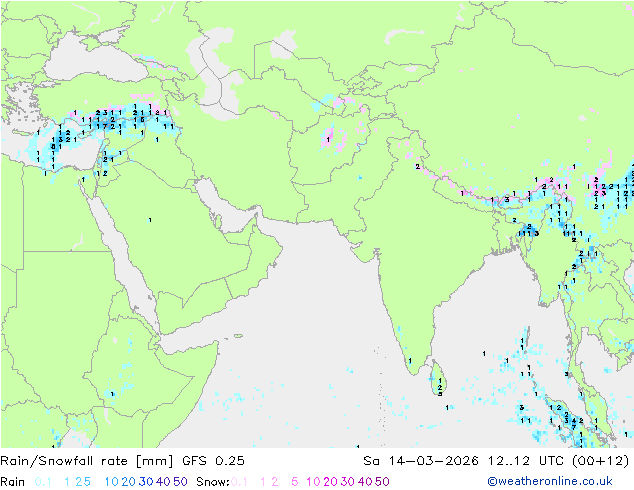This screenshot has width=634, height=490.
Task: Click the '2' value over Kashmir
Action: click(x=418, y=167)
